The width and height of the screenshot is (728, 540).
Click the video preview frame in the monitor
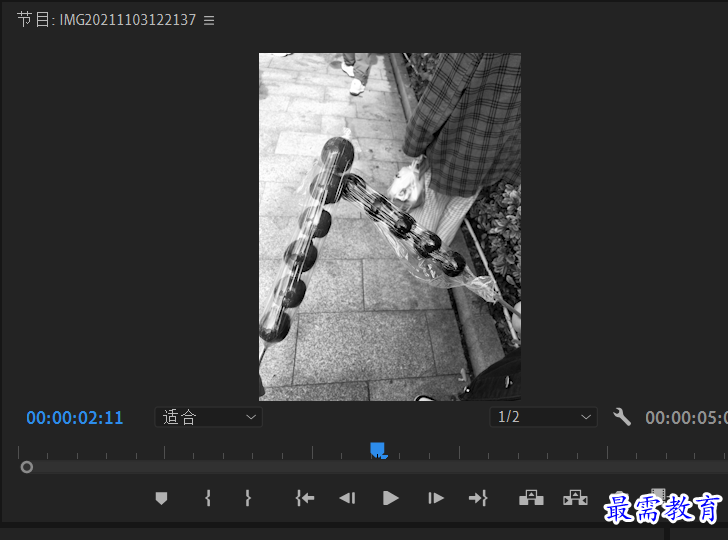pyautogui.click(x=390, y=227)
